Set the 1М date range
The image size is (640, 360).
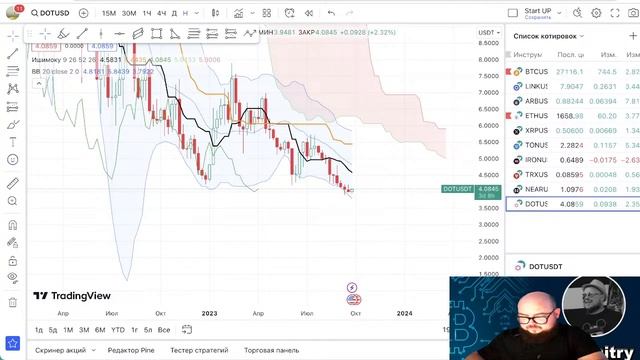pyautogui.click(x=68, y=330)
